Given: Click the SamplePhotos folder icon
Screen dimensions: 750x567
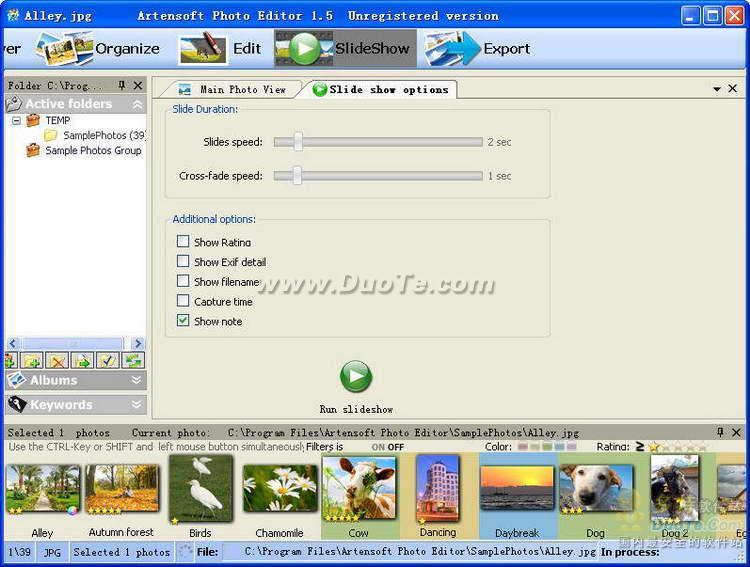Looking at the screenshot, I should [x=50, y=135].
